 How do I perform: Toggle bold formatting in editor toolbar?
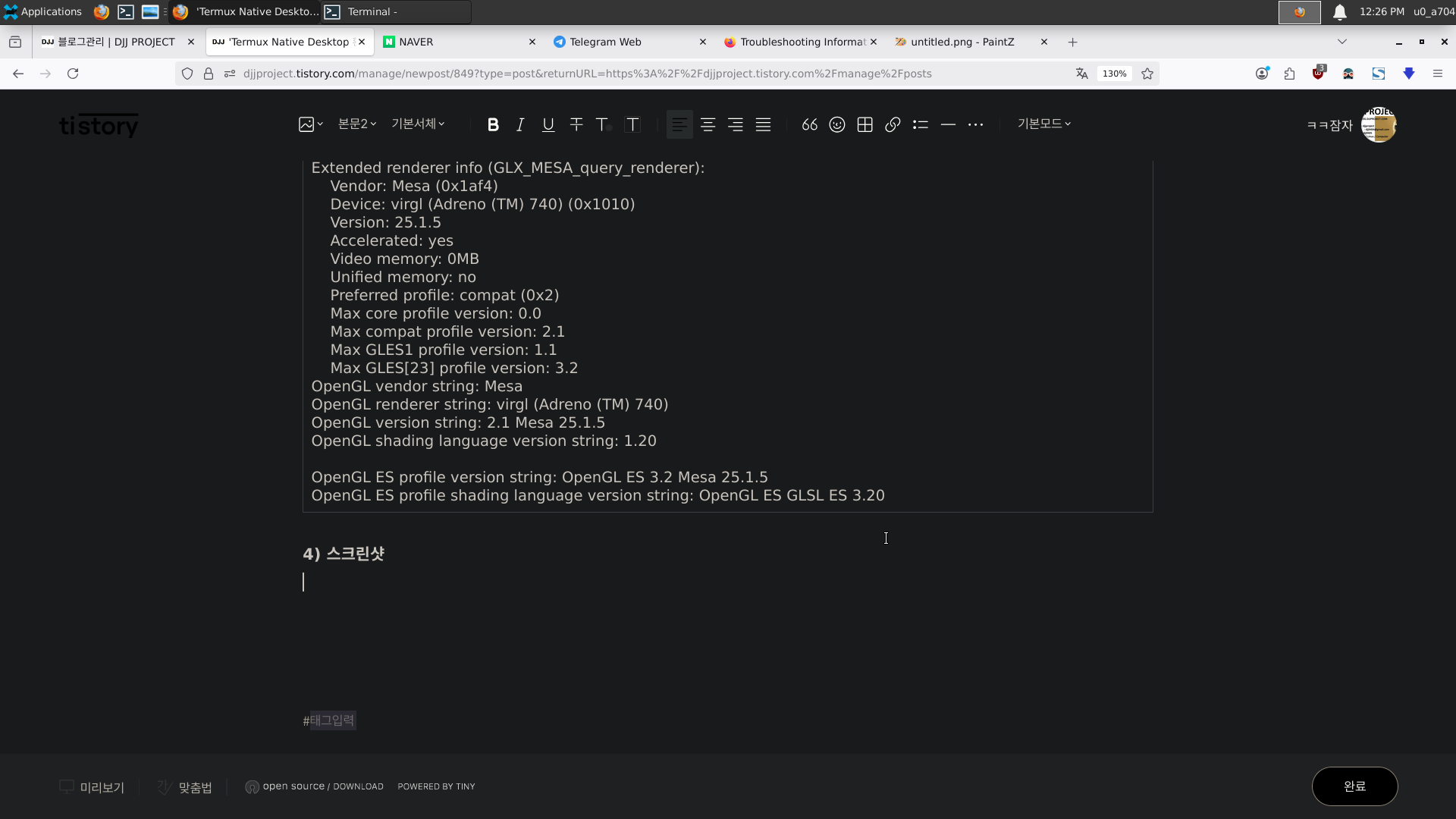(493, 124)
